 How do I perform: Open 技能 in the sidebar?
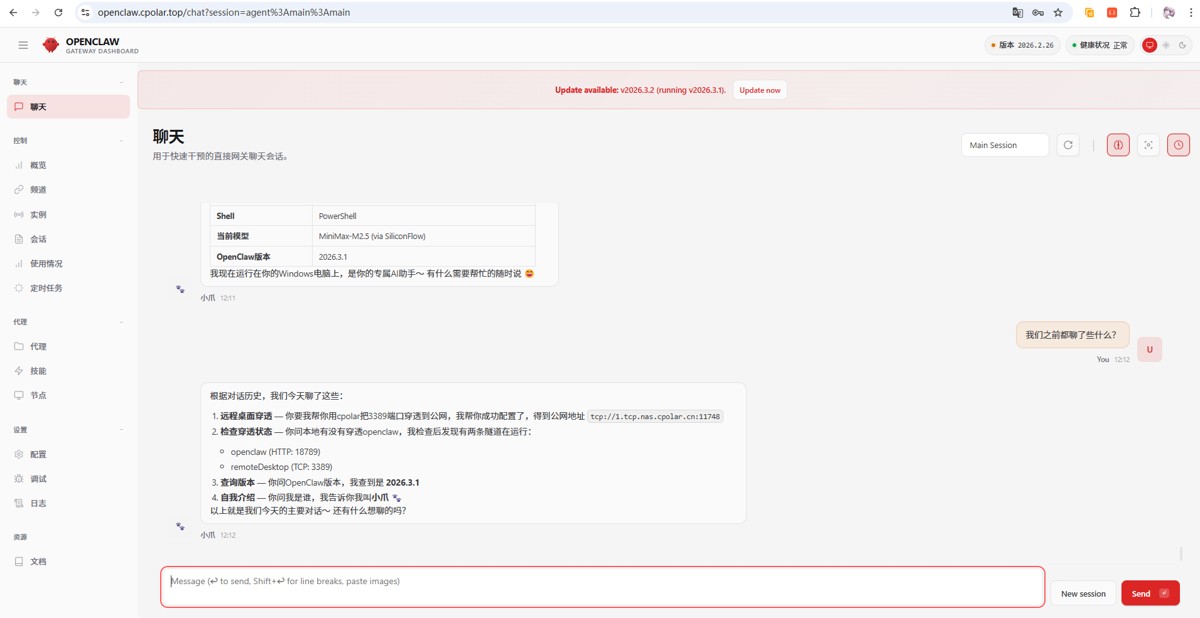(x=69, y=371)
